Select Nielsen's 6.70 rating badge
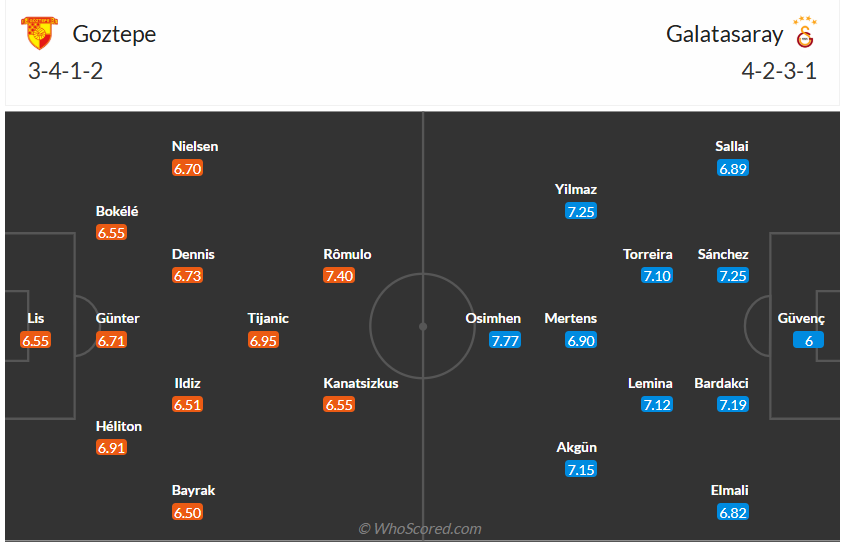844x542 pixels. point(187,169)
